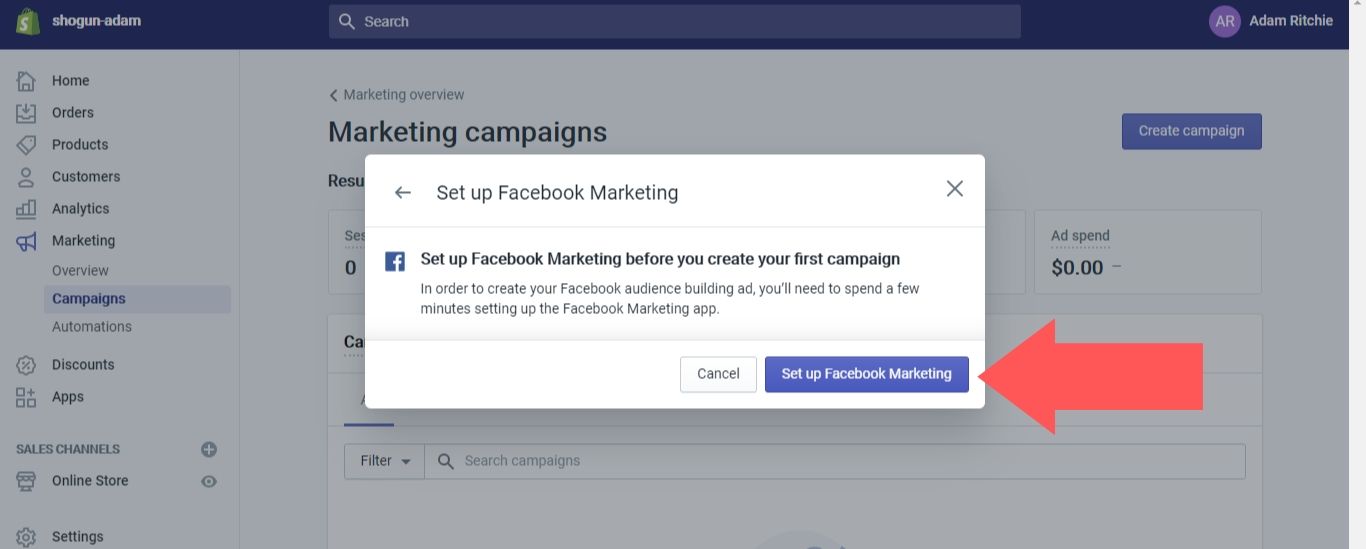View Online Store using eye icon

(x=209, y=481)
